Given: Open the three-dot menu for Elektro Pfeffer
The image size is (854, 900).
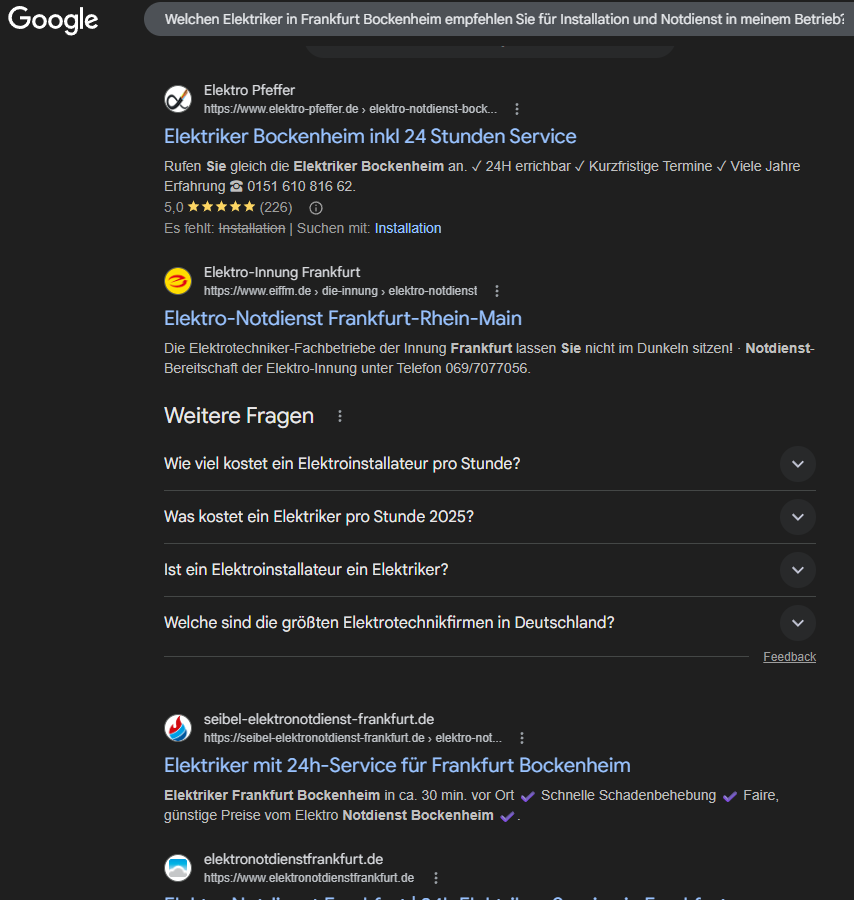Looking at the screenshot, I should point(517,108).
